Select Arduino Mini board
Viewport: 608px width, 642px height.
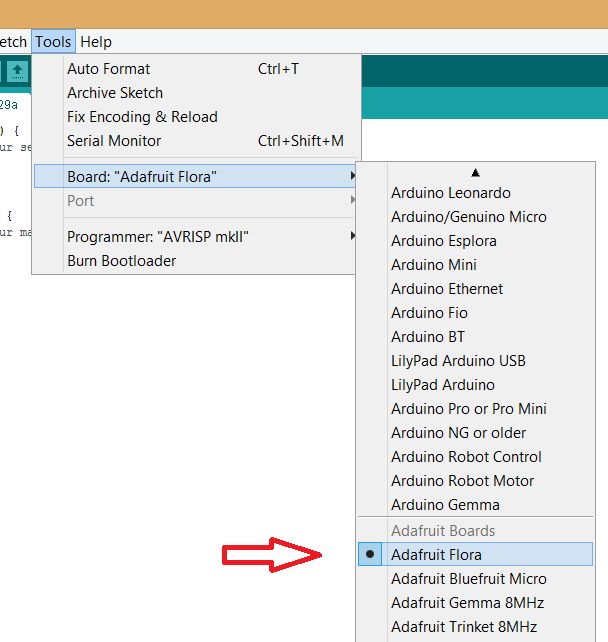click(475, 264)
